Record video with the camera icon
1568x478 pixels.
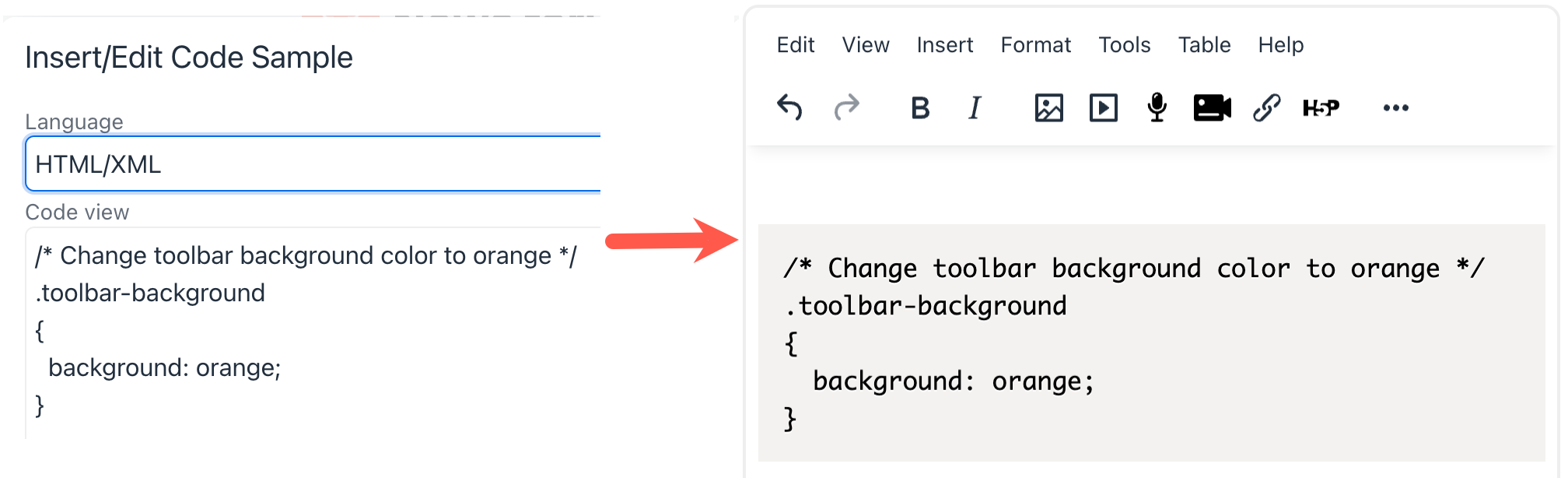coord(1212,107)
